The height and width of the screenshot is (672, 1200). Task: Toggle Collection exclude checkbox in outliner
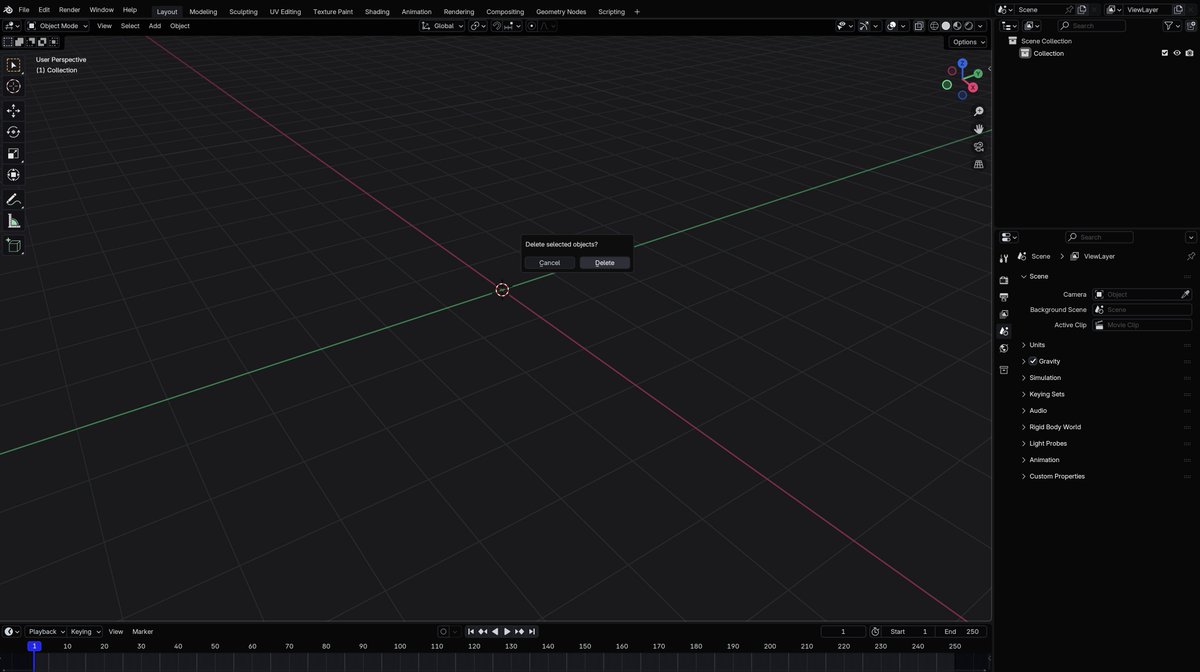pos(1164,53)
